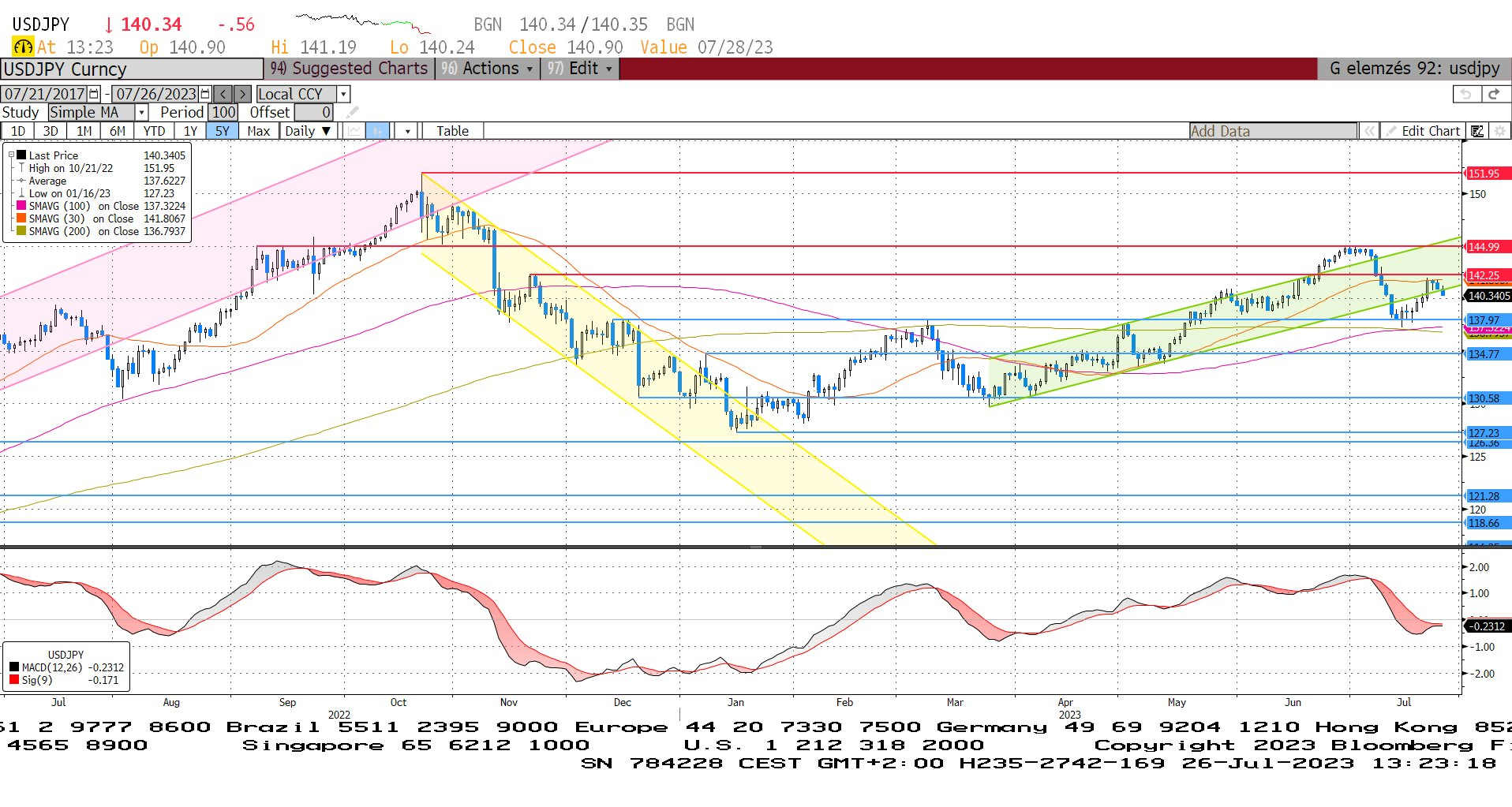Click the Average 137.6227 legend row

point(102,181)
